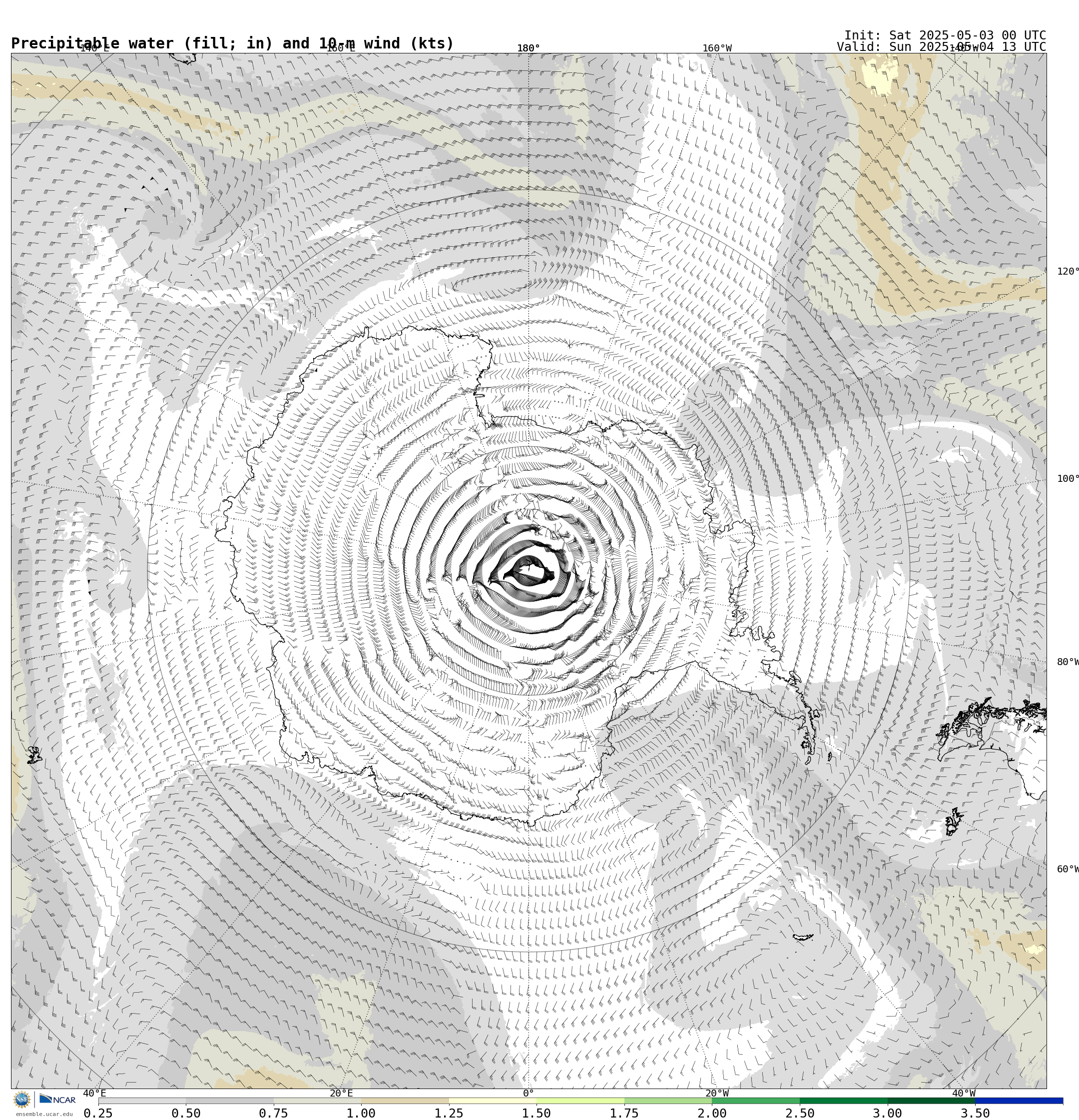Click the 60°W longitude label on the right edge
The width and height of the screenshot is (1079, 1120).
click(x=1068, y=869)
